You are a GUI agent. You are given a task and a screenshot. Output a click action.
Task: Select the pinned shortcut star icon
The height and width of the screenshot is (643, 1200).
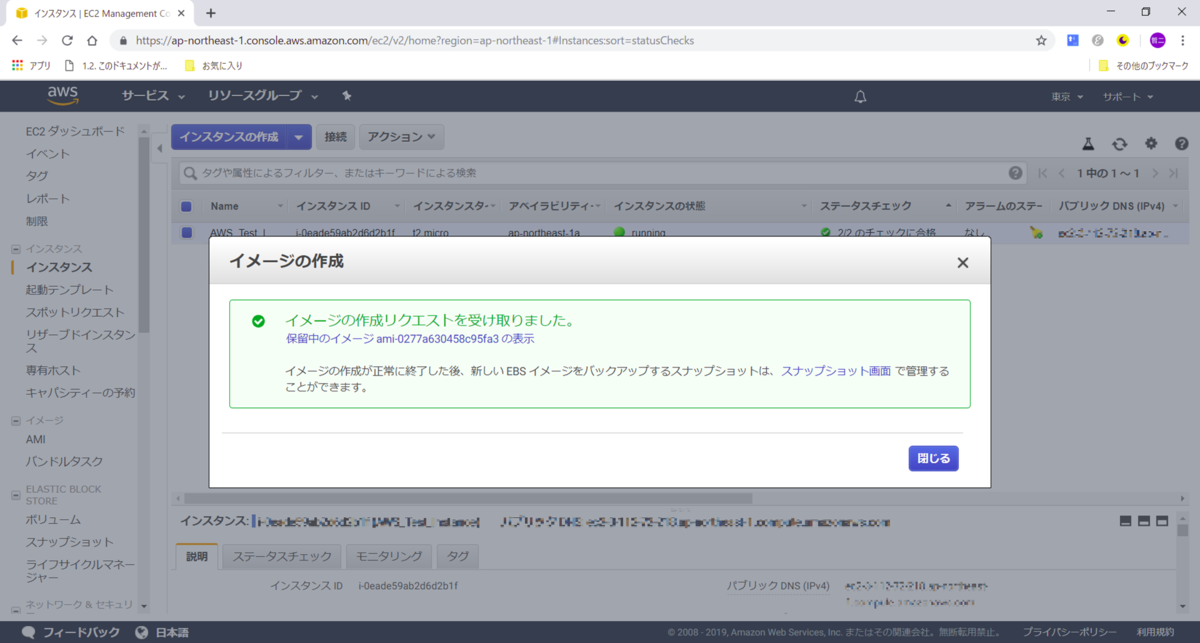click(x=346, y=96)
